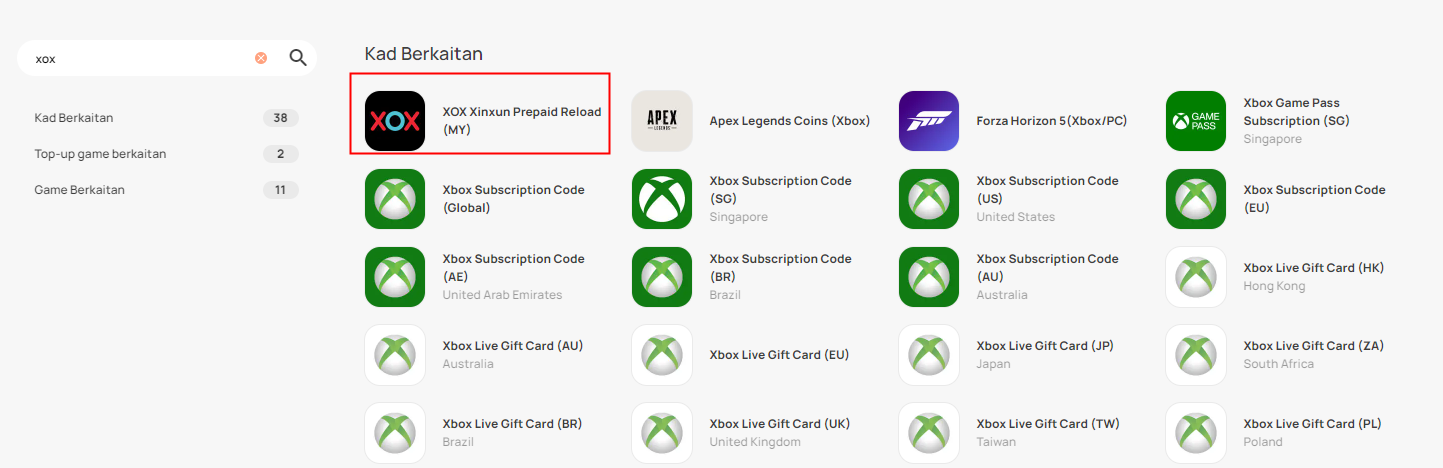Click the magnifier search icon
The image size is (1443, 468).
pyautogui.click(x=298, y=58)
